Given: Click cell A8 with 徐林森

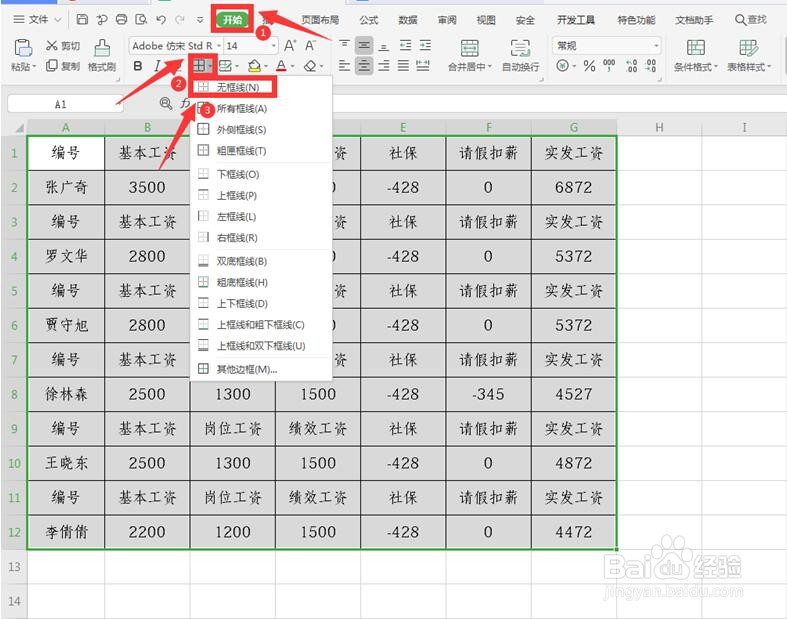Looking at the screenshot, I should [x=66, y=394].
